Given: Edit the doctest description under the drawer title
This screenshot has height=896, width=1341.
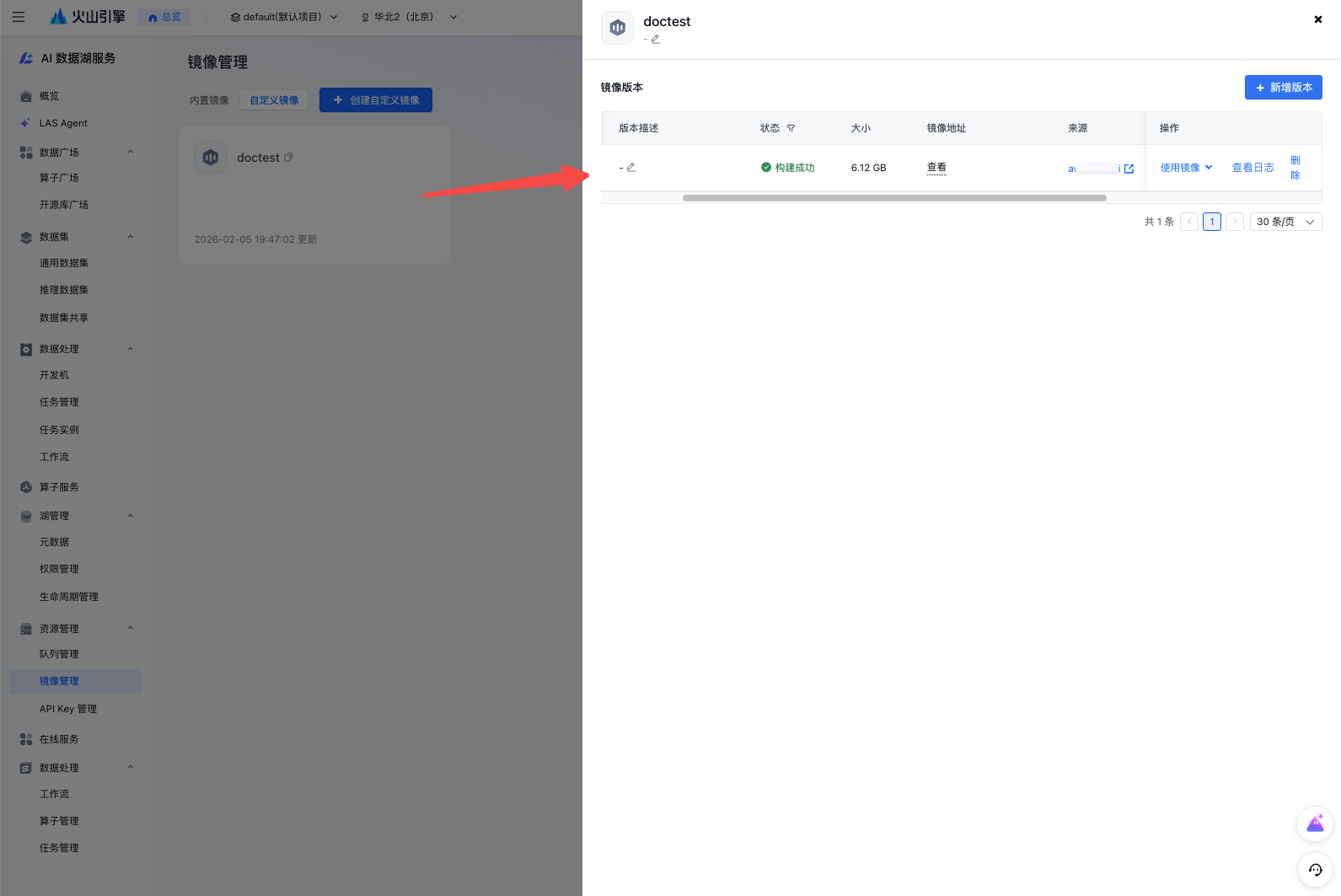Looking at the screenshot, I should [x=656, y=39].
